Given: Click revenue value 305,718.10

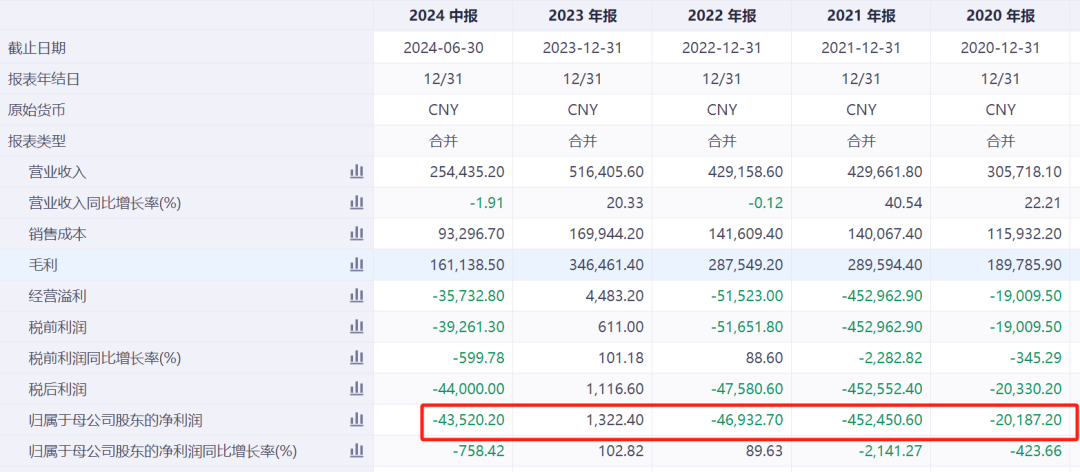Looking at the screenshot, I should (x=1024, y=172).
